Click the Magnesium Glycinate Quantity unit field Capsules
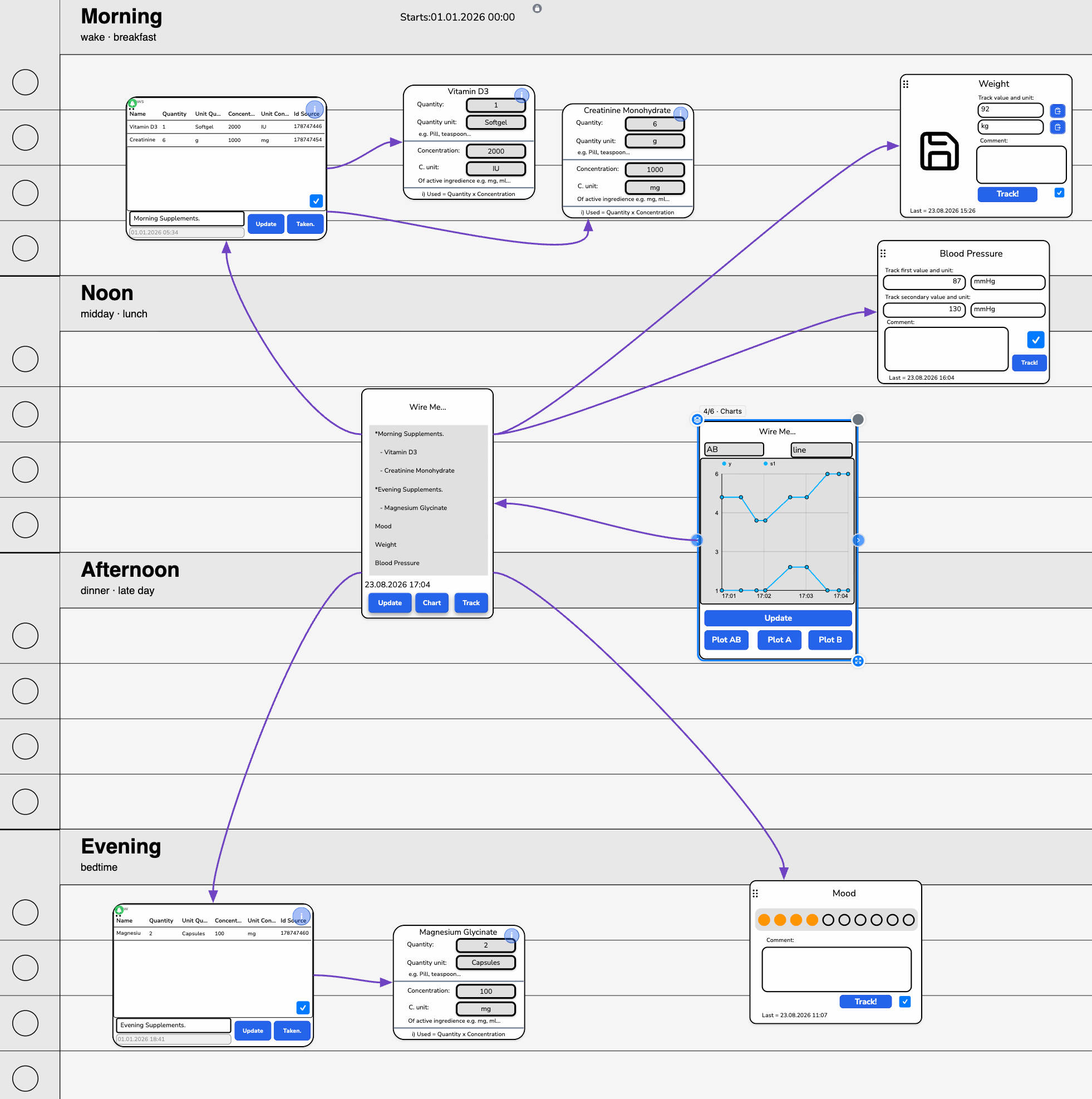 point(486,962)
